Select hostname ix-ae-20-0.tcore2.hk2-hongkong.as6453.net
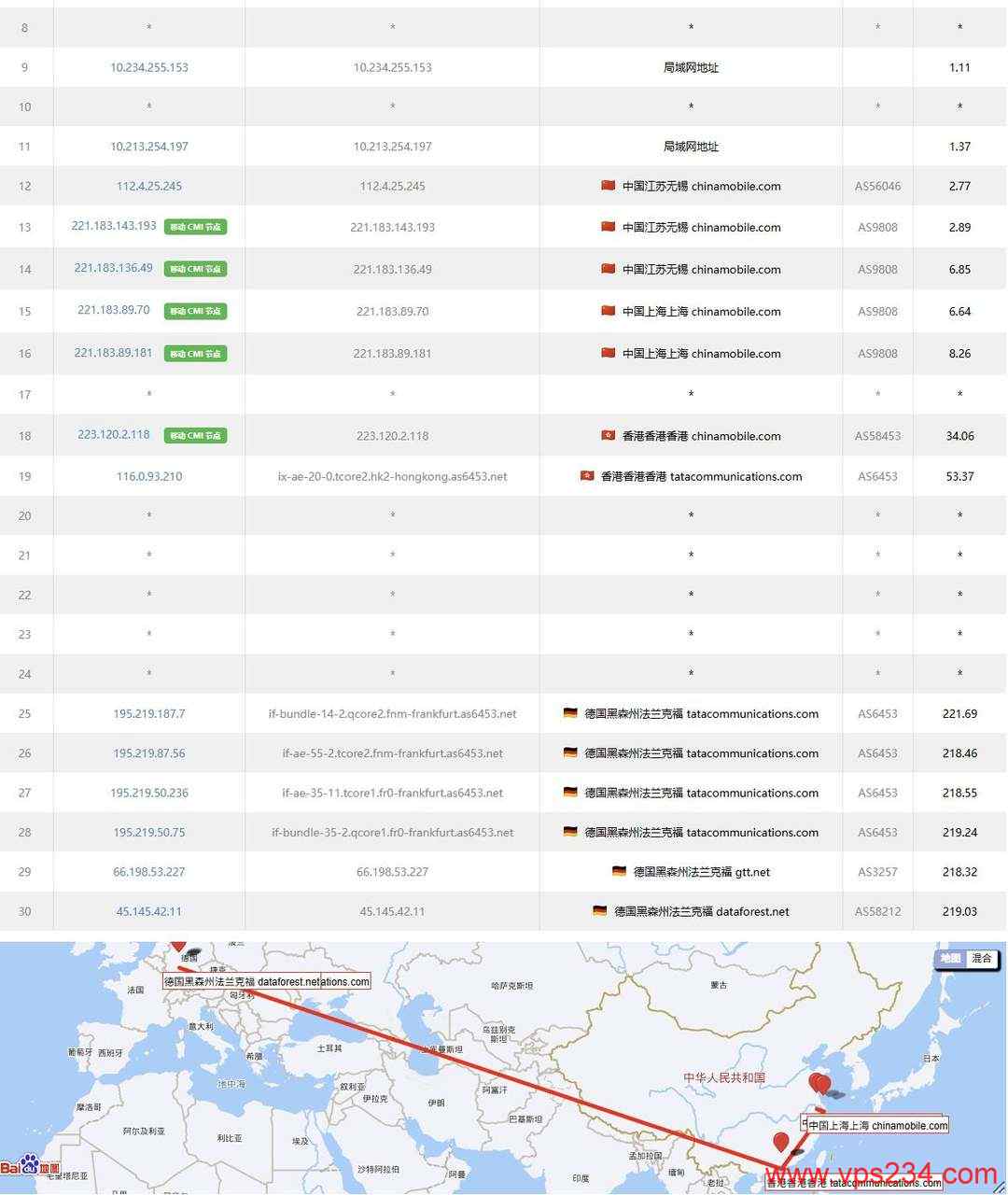This screenshot has height=1195, width=1008. tap(393, 476)
